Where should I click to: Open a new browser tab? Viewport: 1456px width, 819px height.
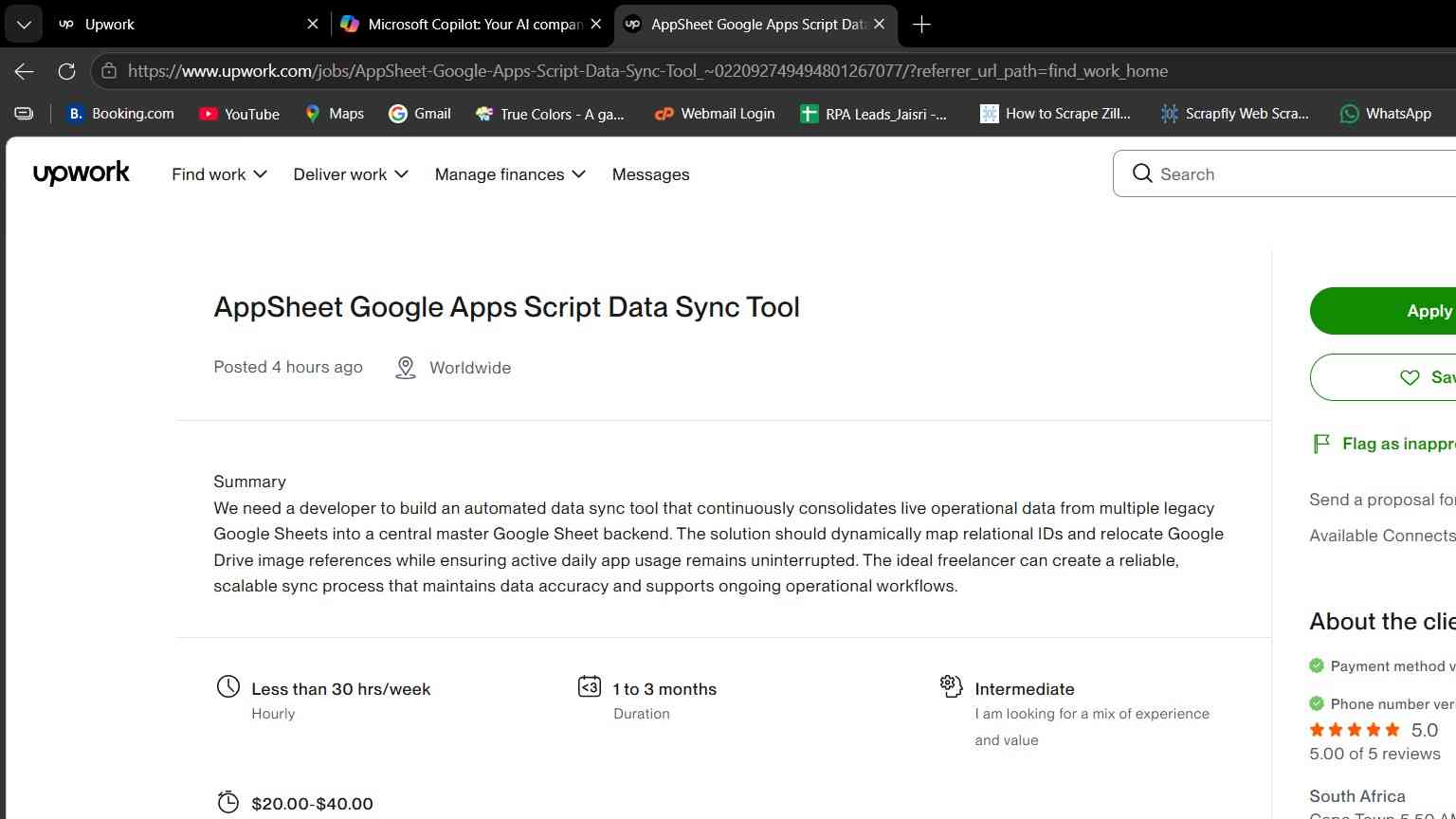click(921, 25)
